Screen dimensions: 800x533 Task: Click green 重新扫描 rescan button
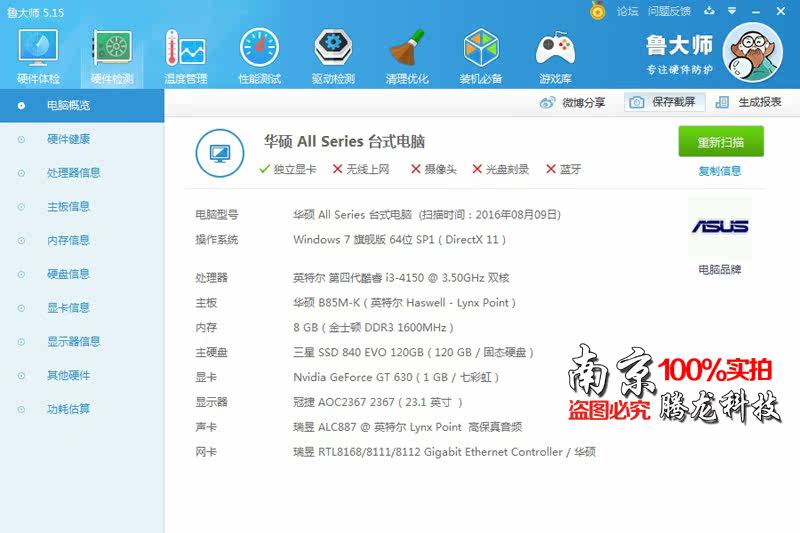coord(721,141)
